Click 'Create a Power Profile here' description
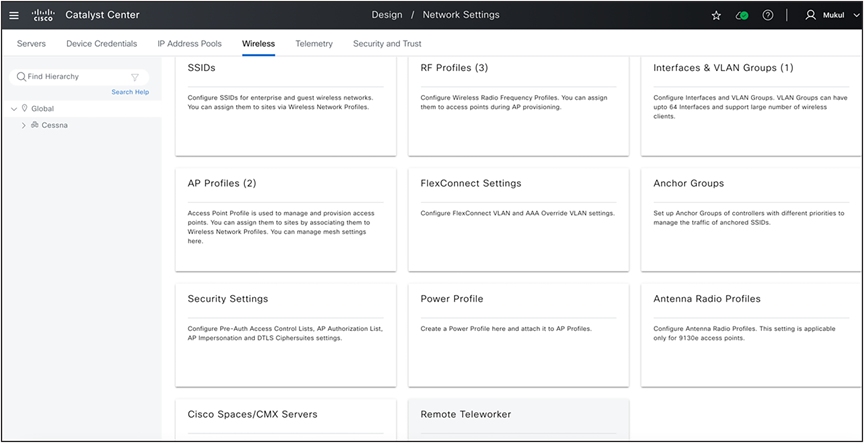The image size is (864, 443). tap(506, 329)
